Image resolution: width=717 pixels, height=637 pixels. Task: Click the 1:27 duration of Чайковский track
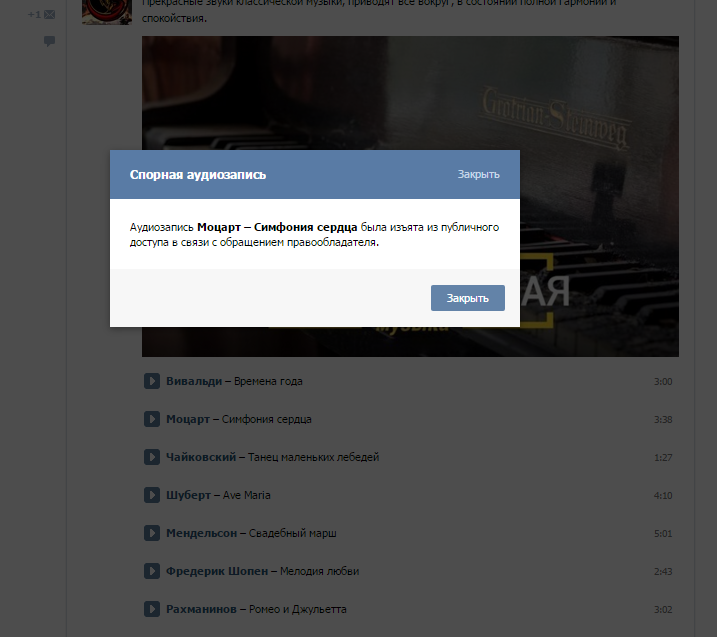click(663, 457)
